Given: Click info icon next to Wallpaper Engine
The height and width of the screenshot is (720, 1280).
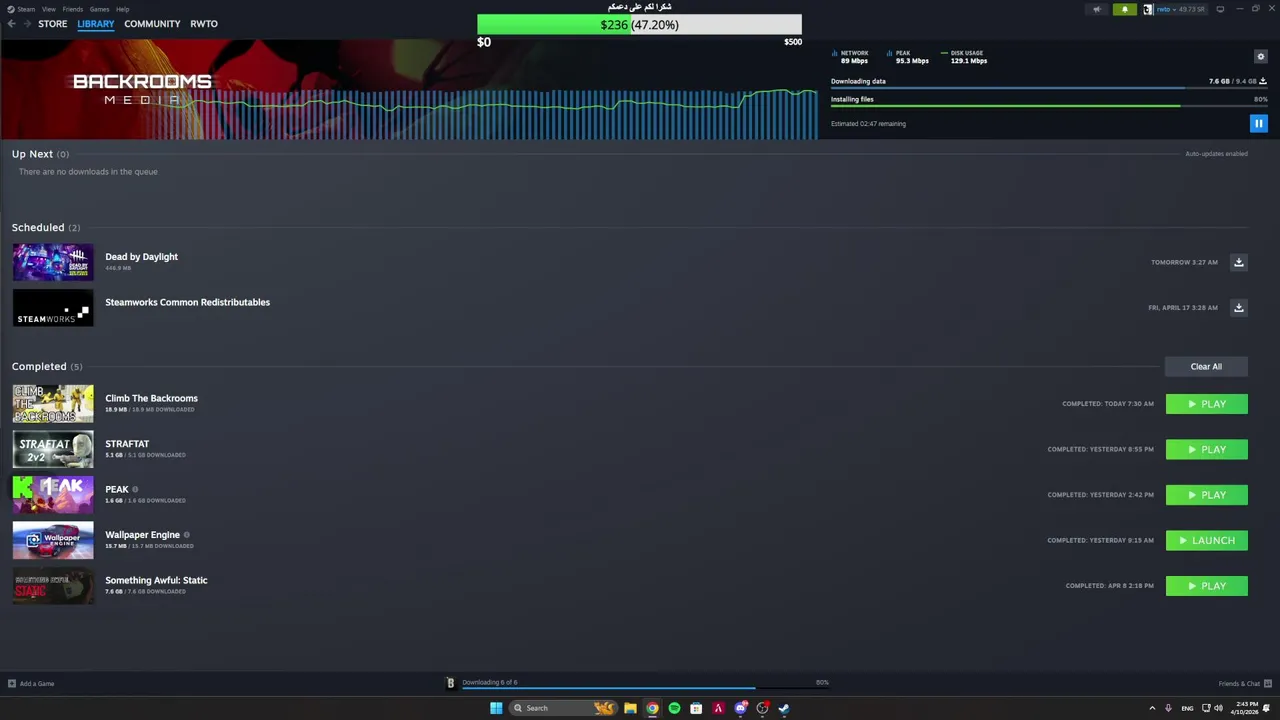Looking at the screenshot, I should pos(186,535).
